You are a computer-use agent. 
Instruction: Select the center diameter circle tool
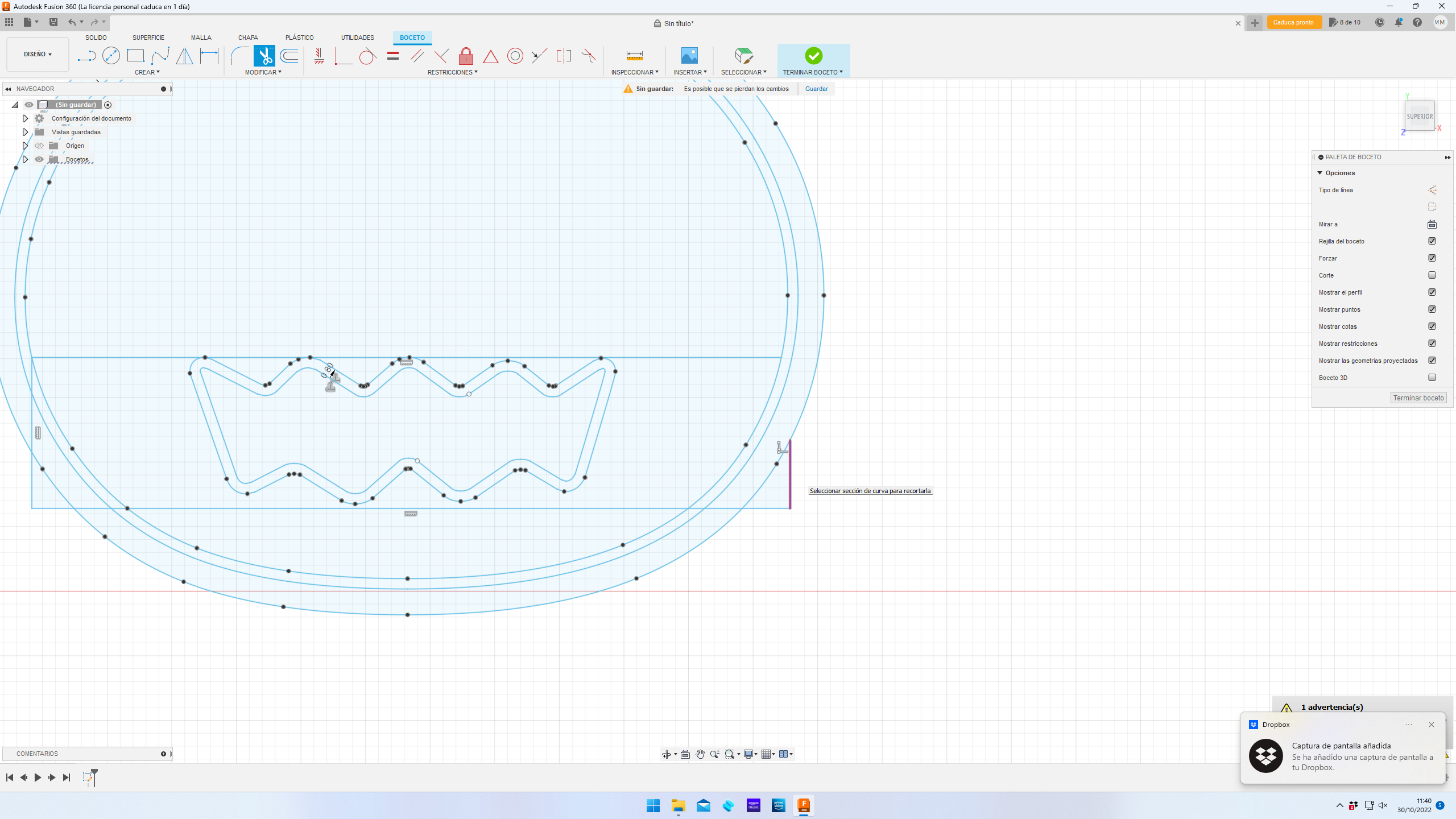pyautogui.click(x=111, y=56)
